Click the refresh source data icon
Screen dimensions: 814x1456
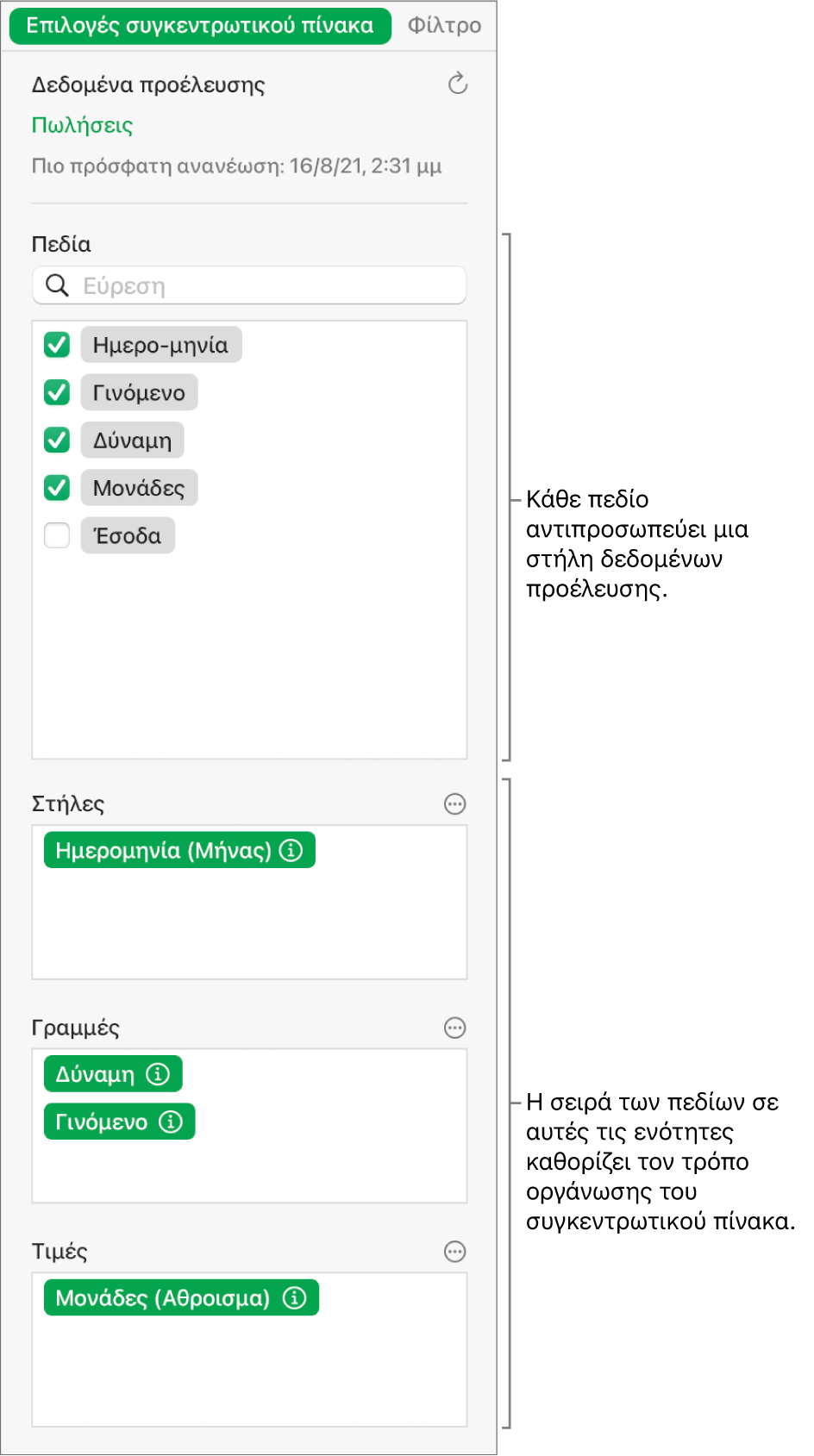pos(458,84)
